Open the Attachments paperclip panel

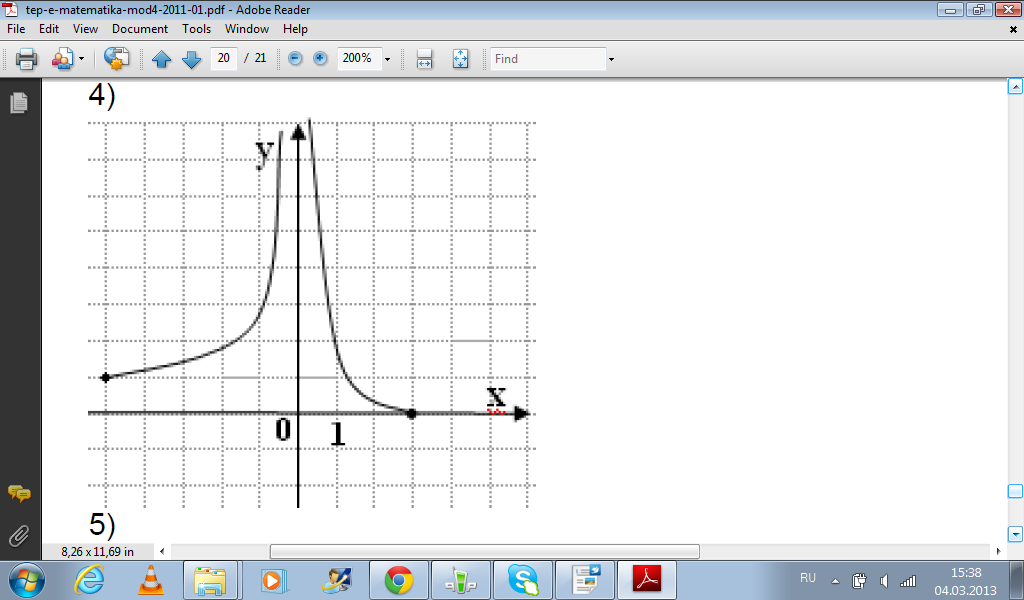click(x=18, y=535)
